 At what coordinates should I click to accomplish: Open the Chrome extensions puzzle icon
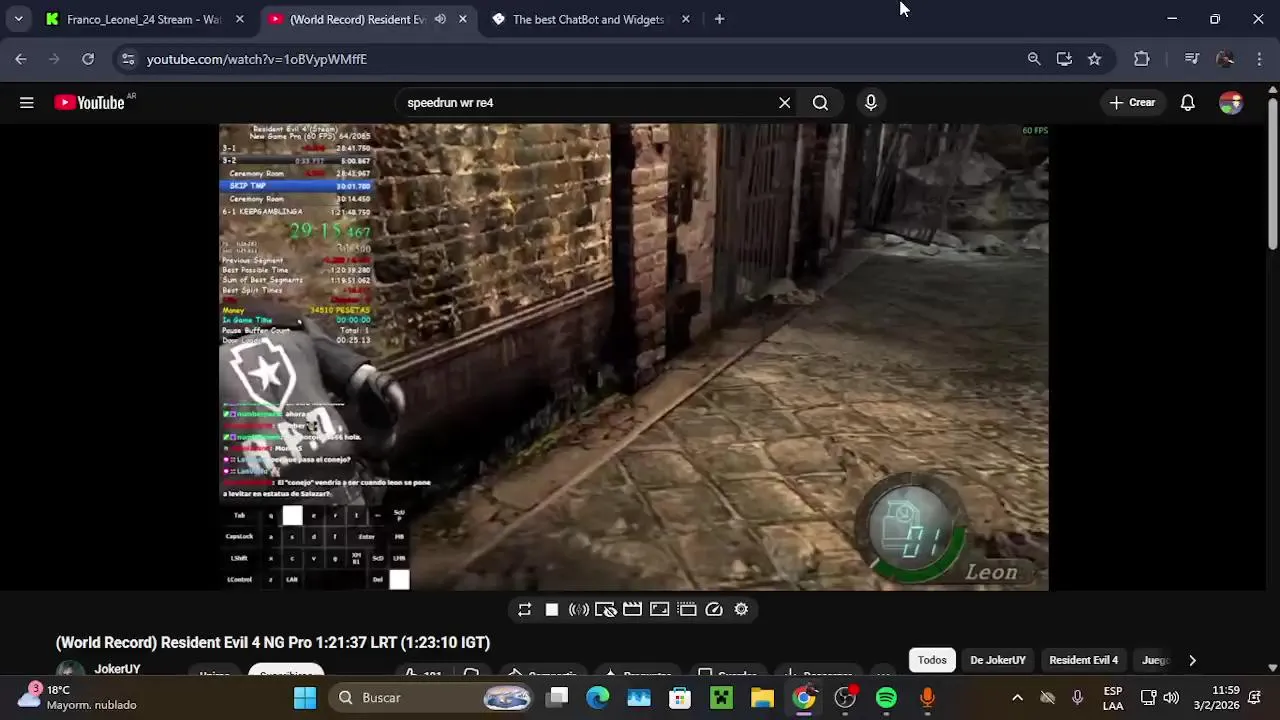click(1141, 59)
